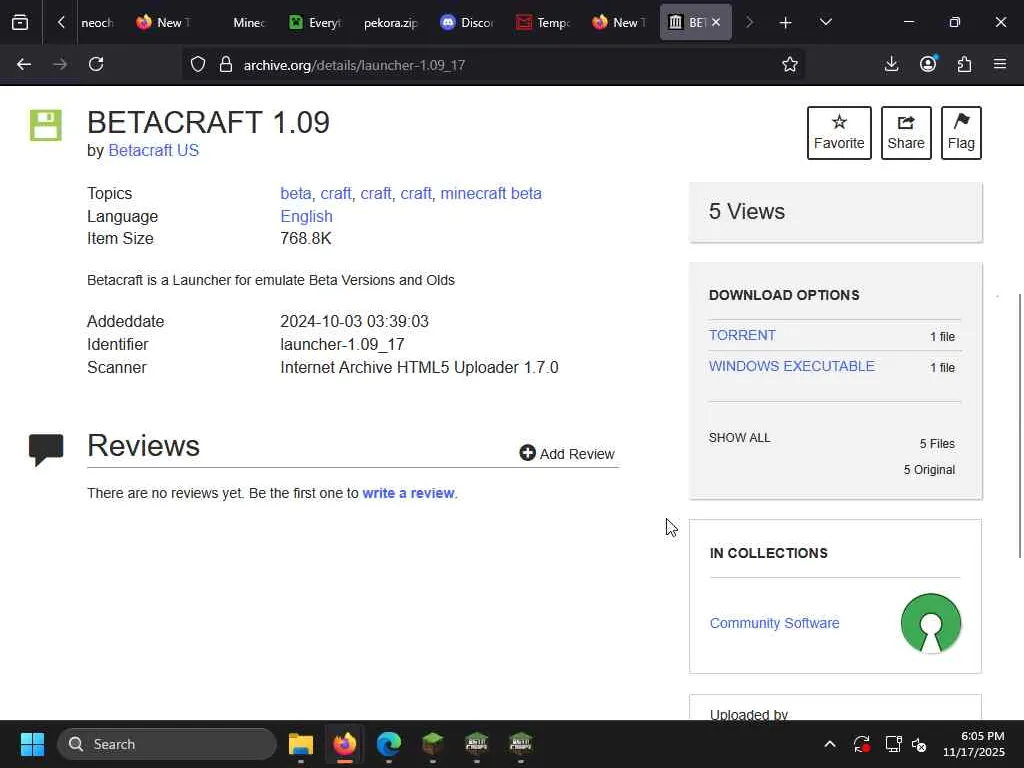Bookmark this page with the star icon
This screenshot has width=1024, height=768.
click(x=790, y=64)
